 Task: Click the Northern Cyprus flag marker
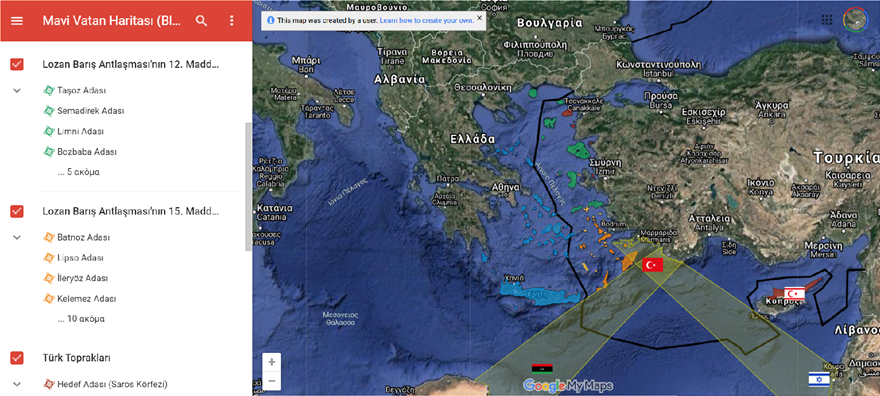(x=794, y=293)
